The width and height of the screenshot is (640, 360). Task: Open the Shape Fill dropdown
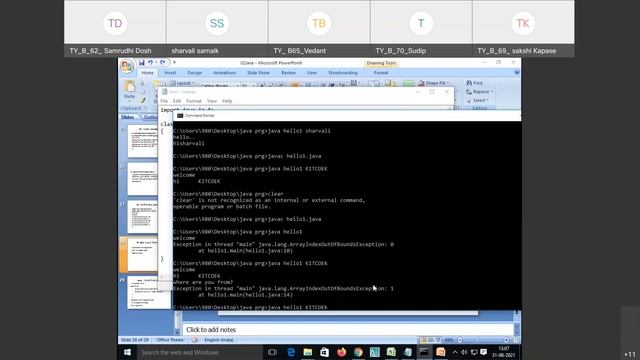(x=433, y=83)
